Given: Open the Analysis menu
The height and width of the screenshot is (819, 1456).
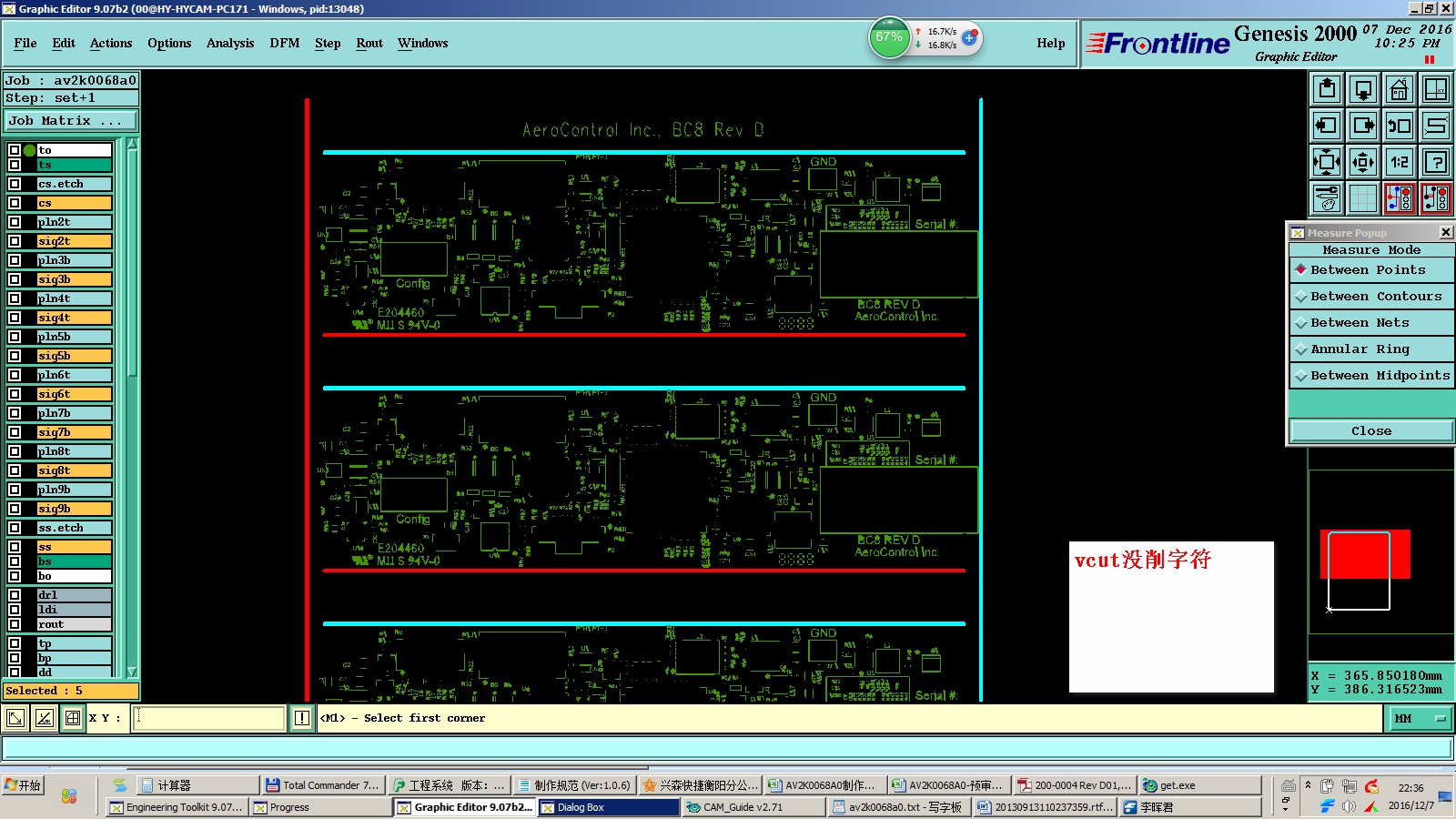Looking at the screenshot, I should [x=230, y=43].
